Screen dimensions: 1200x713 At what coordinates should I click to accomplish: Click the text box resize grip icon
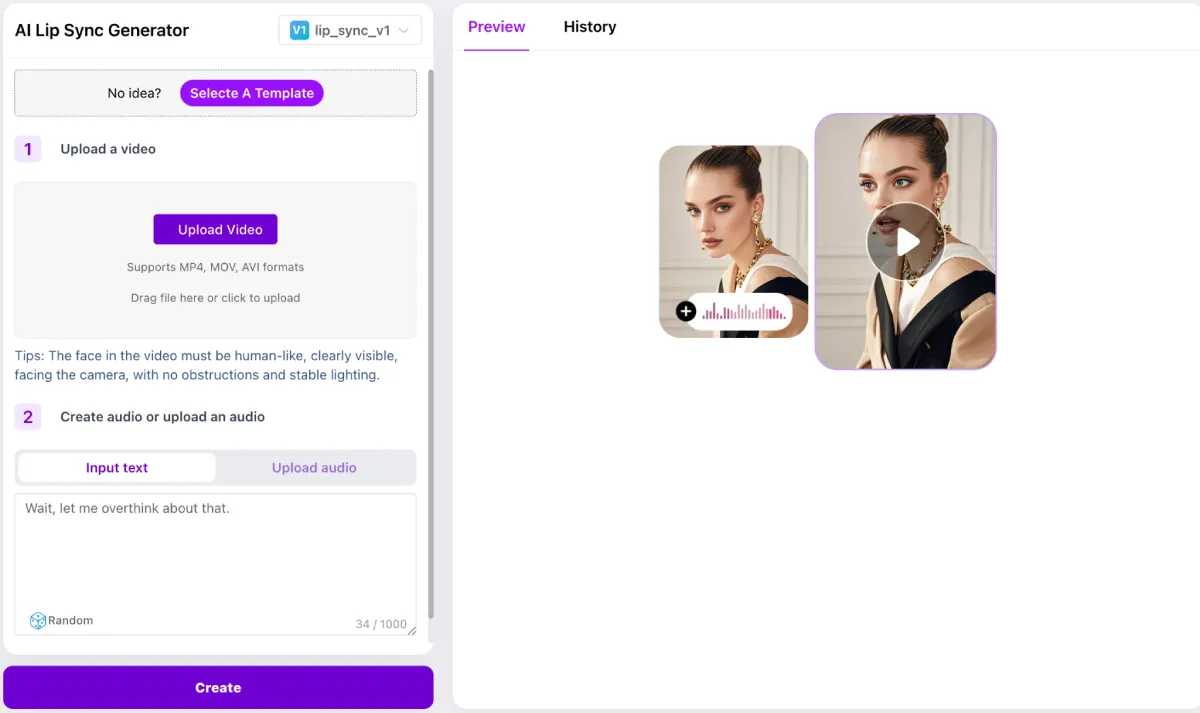click(410, 630)
